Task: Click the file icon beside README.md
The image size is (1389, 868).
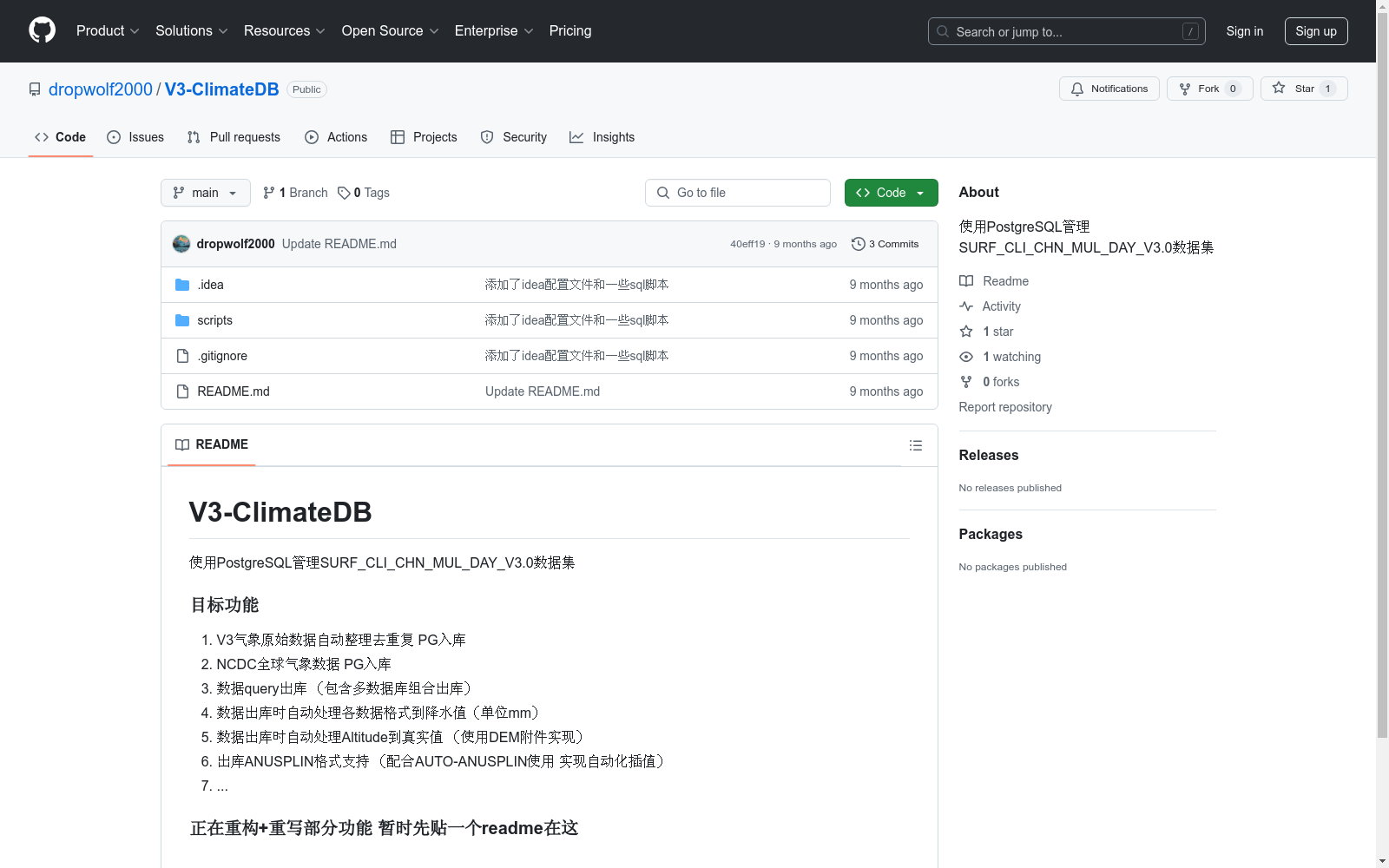Action: coord(182,391)
